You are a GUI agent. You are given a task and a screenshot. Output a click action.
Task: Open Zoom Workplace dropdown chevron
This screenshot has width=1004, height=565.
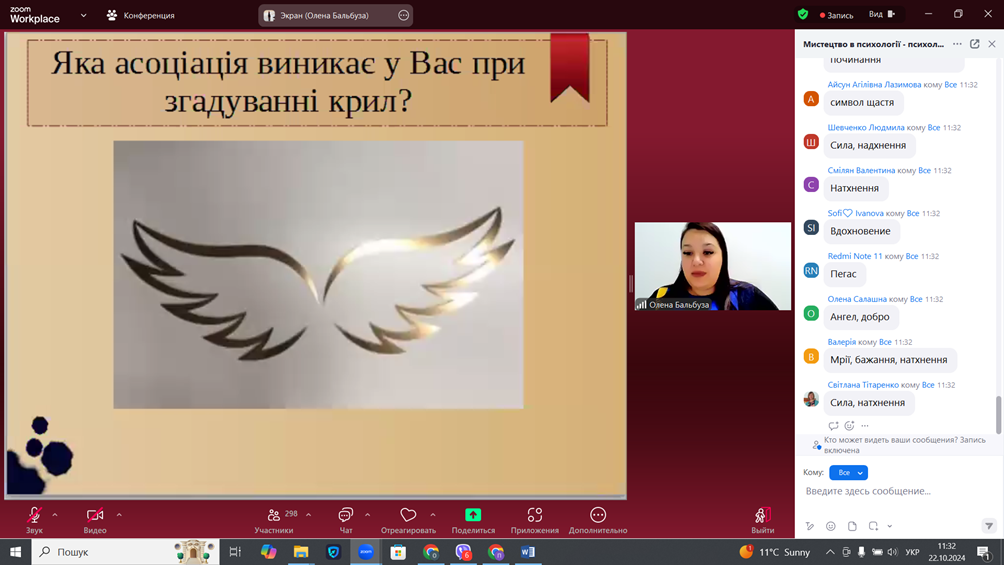(x=83, y=15)
